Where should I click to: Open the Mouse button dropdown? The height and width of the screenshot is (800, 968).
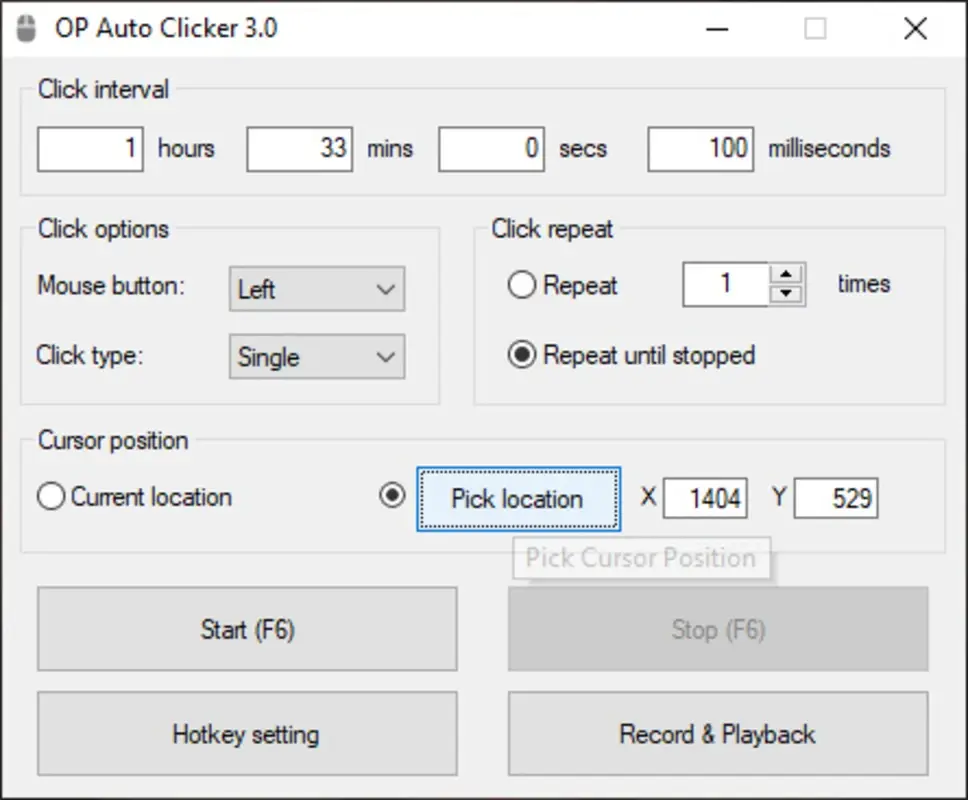tap(316, 289)
